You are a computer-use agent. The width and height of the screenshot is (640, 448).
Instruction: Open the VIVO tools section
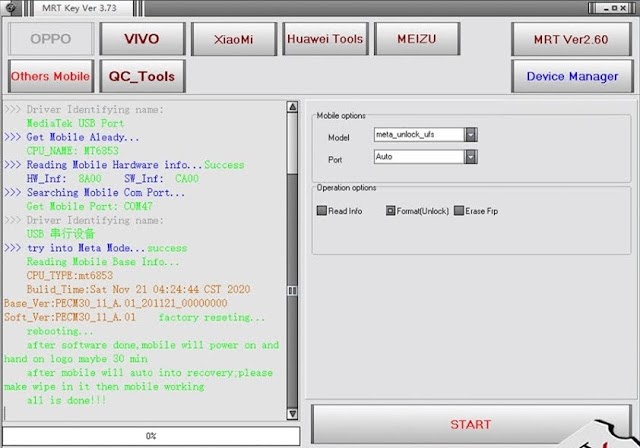[x=142, y=39]
